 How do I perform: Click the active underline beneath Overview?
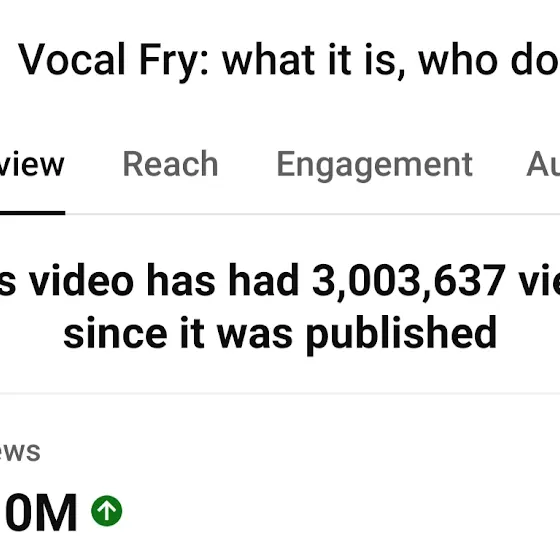tap(32, 213)
